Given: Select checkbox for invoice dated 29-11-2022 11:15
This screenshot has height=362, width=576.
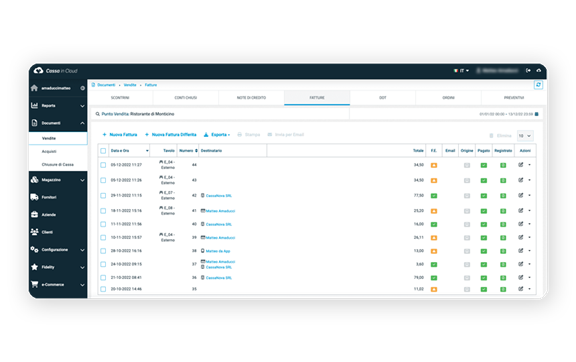Looking at the screenshot, I should coord(103,196).
